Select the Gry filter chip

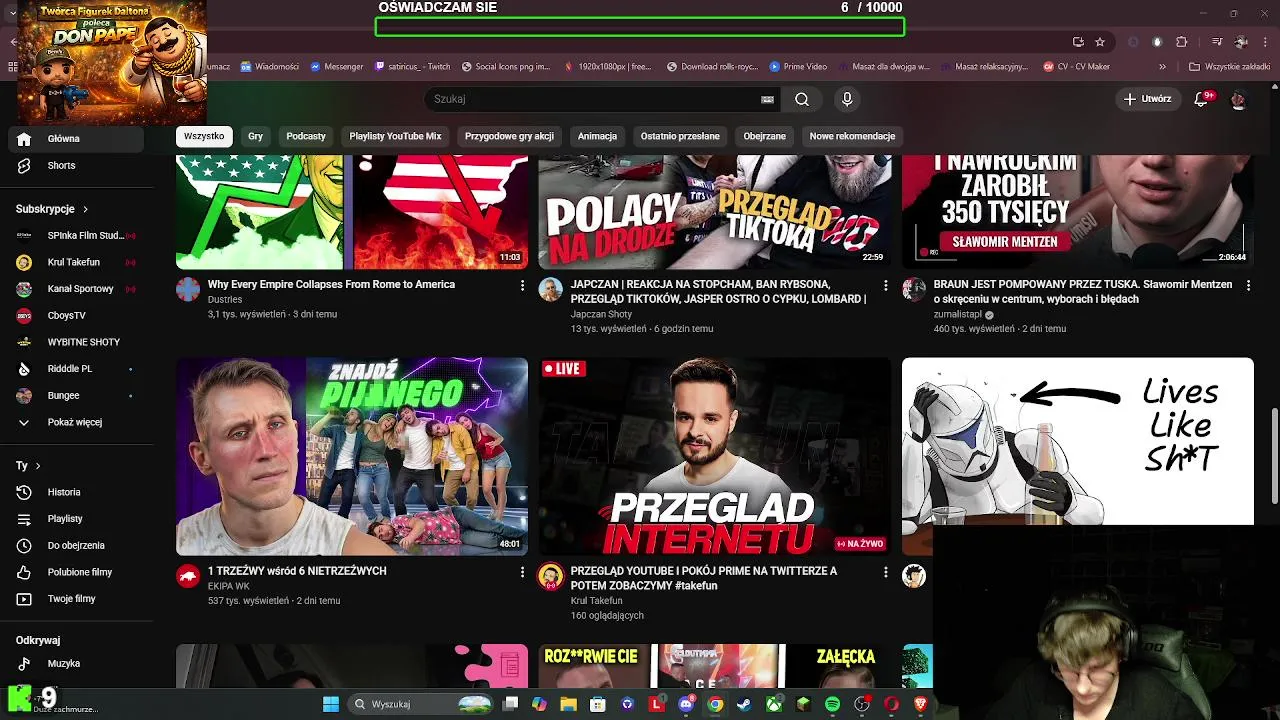point(256,136)
